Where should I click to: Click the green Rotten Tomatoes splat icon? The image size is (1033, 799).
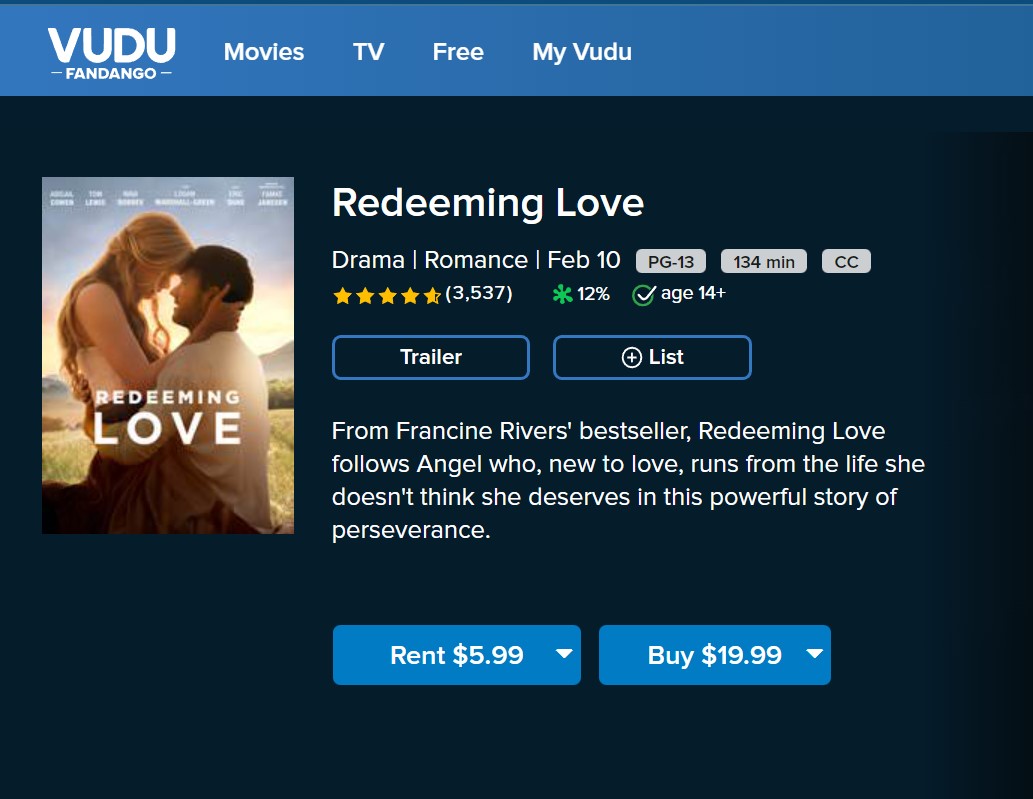point(563,294)
